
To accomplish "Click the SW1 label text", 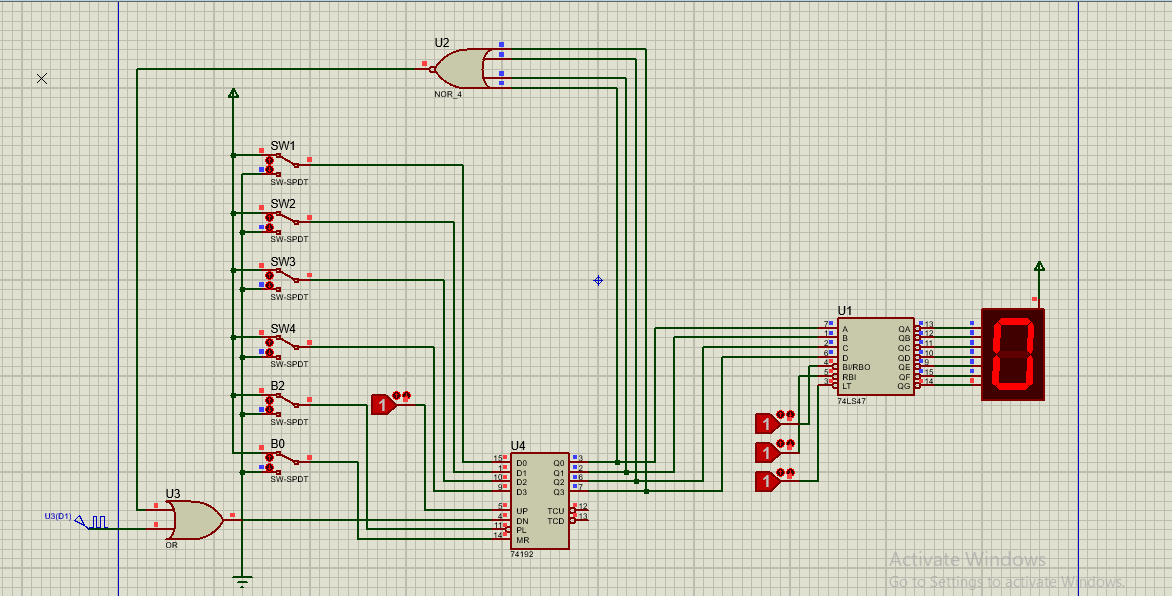I will pos(283,146).
